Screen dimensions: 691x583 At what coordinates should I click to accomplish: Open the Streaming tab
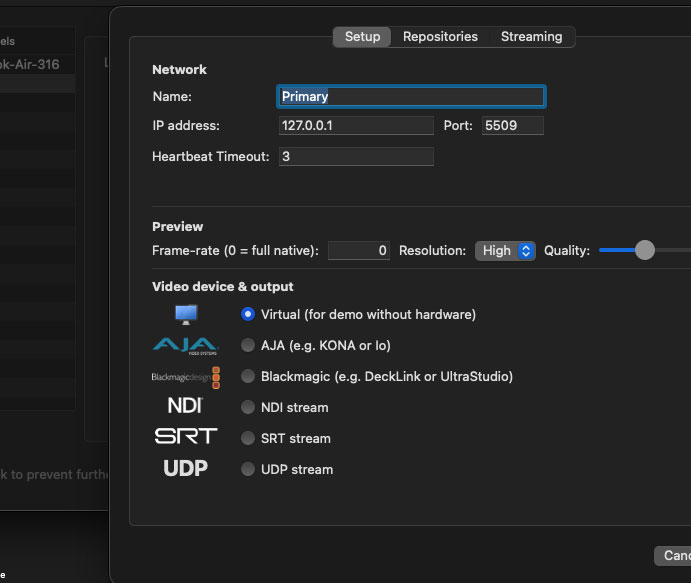point(531,37)
